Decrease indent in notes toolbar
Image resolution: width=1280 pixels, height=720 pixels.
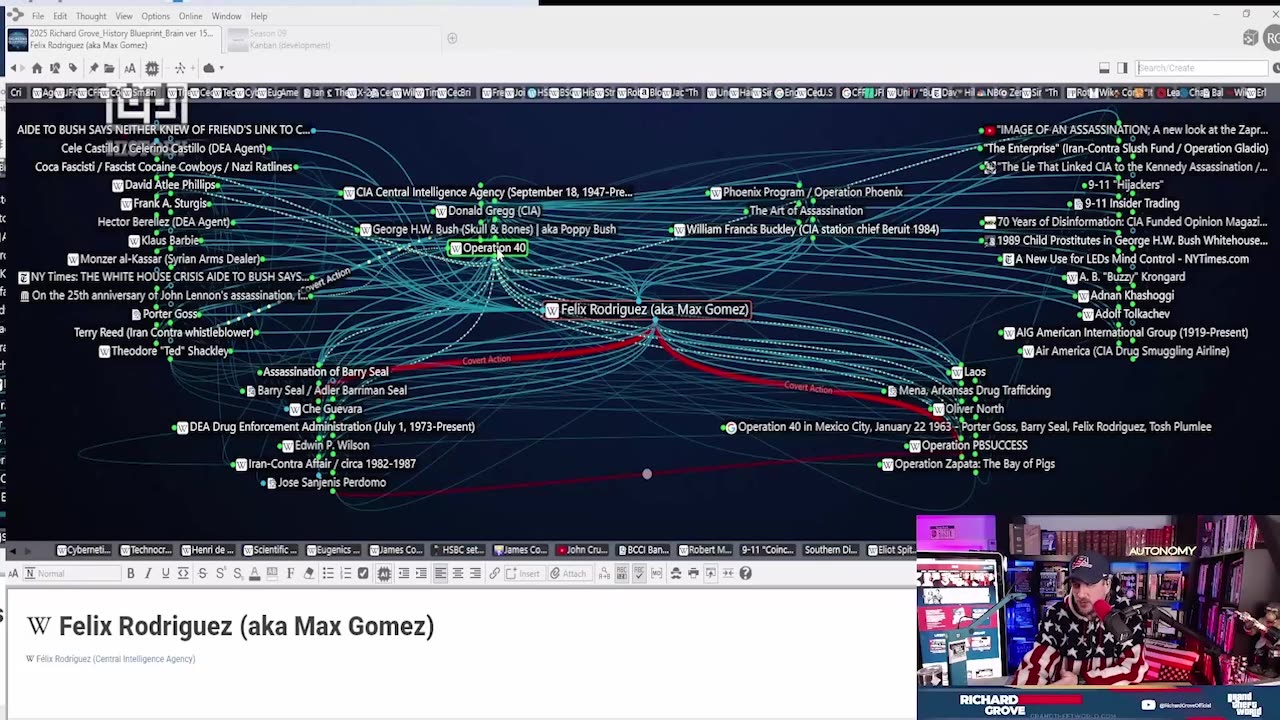[x=404, y=573]
